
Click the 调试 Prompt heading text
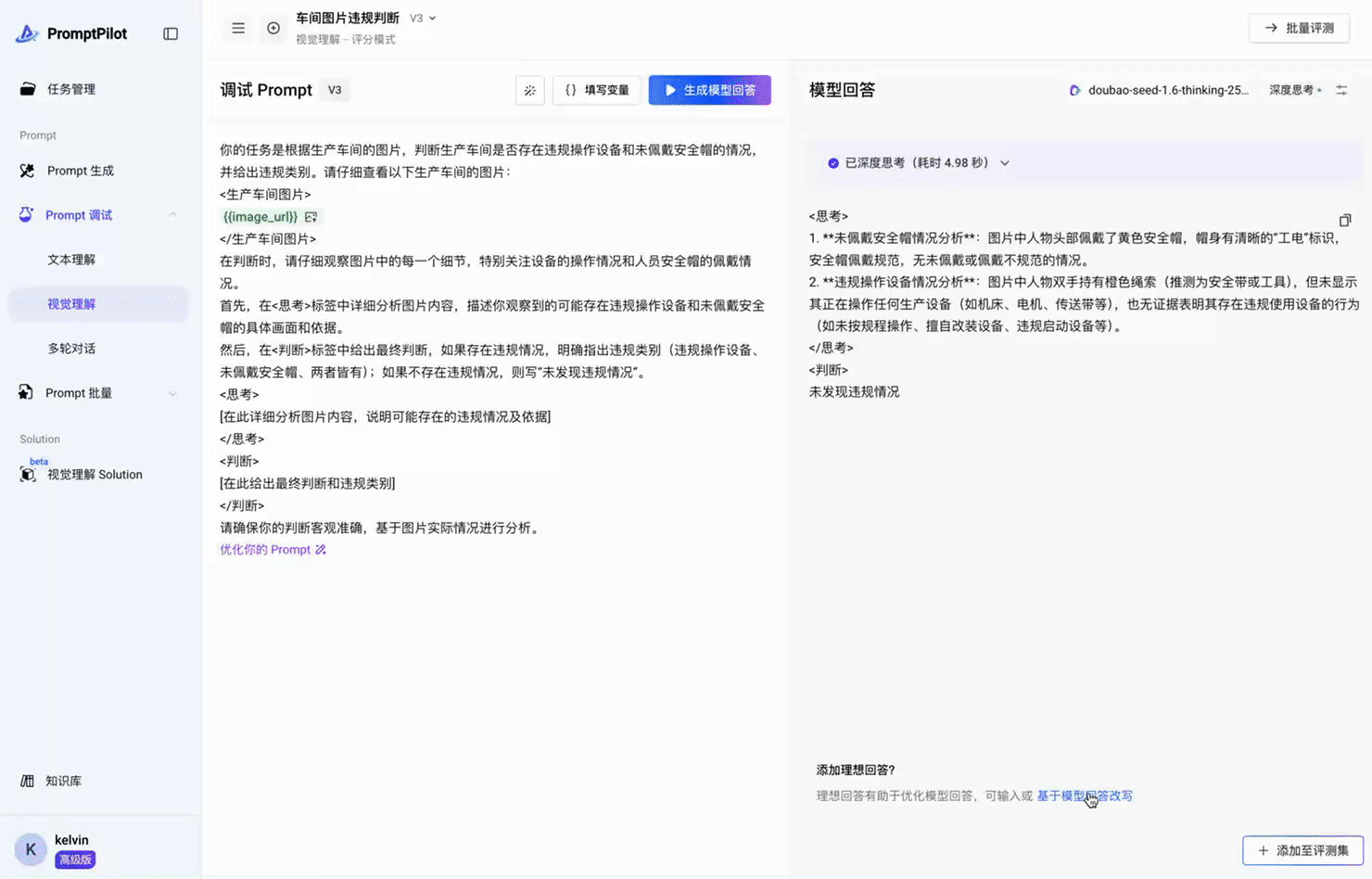(x=266, y=90)
